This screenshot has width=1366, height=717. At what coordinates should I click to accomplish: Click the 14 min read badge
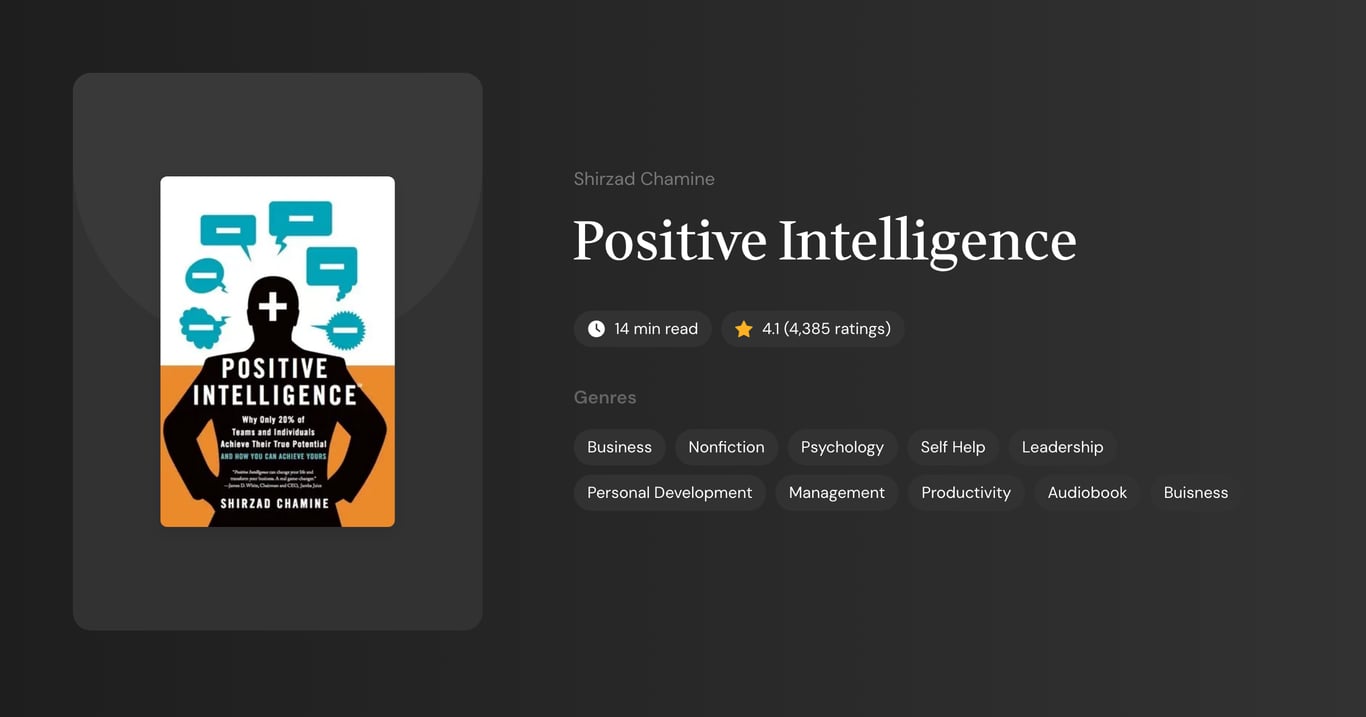pyautogui.click(x=642, y=328)
